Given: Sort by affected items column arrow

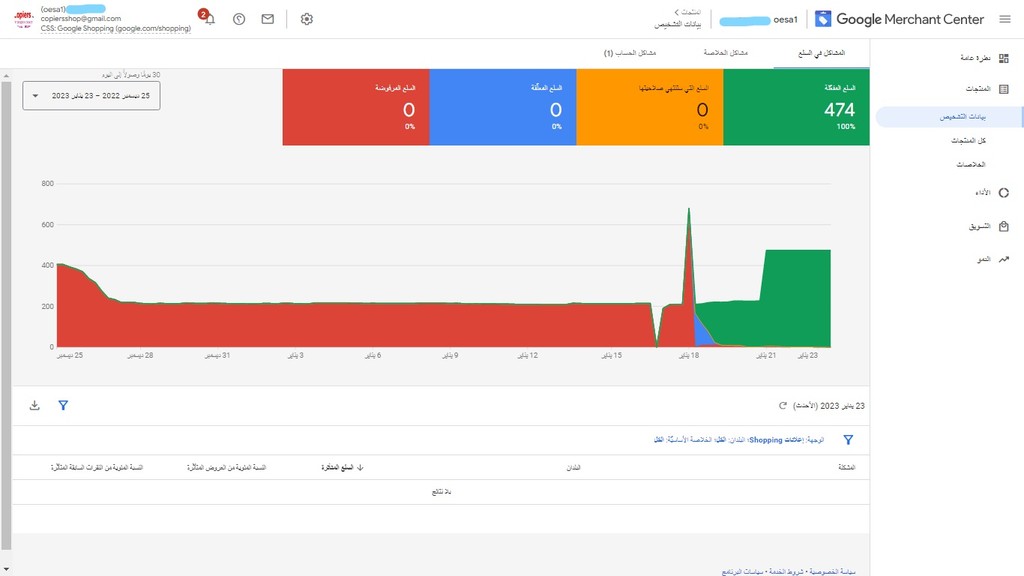Looking at the screenshot, I should (360, 468).
